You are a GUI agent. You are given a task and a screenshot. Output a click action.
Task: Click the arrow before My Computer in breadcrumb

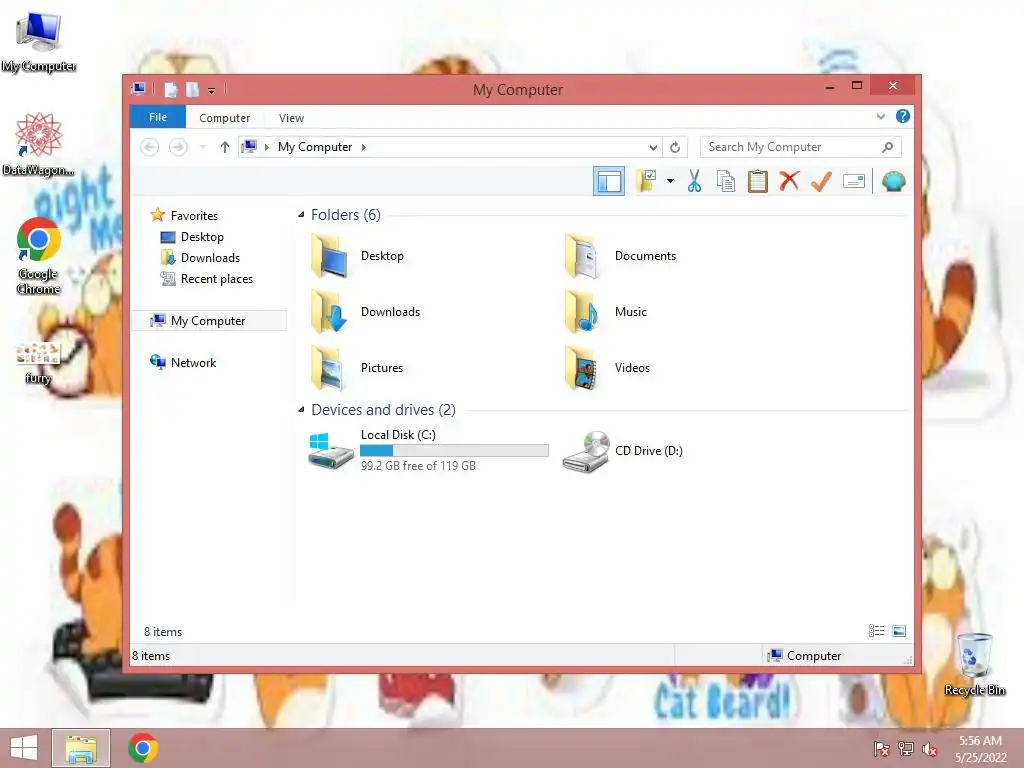[266, 147]
